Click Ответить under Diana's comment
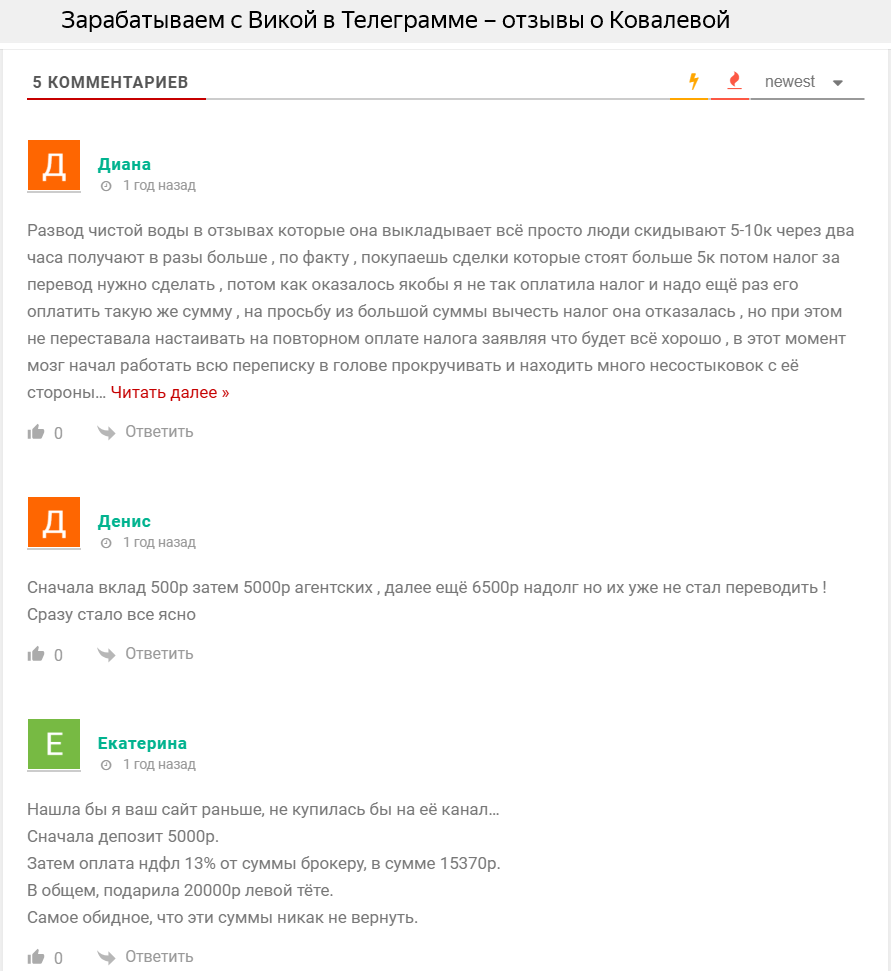Screen dimensions: 891x971 coord(159,432)
